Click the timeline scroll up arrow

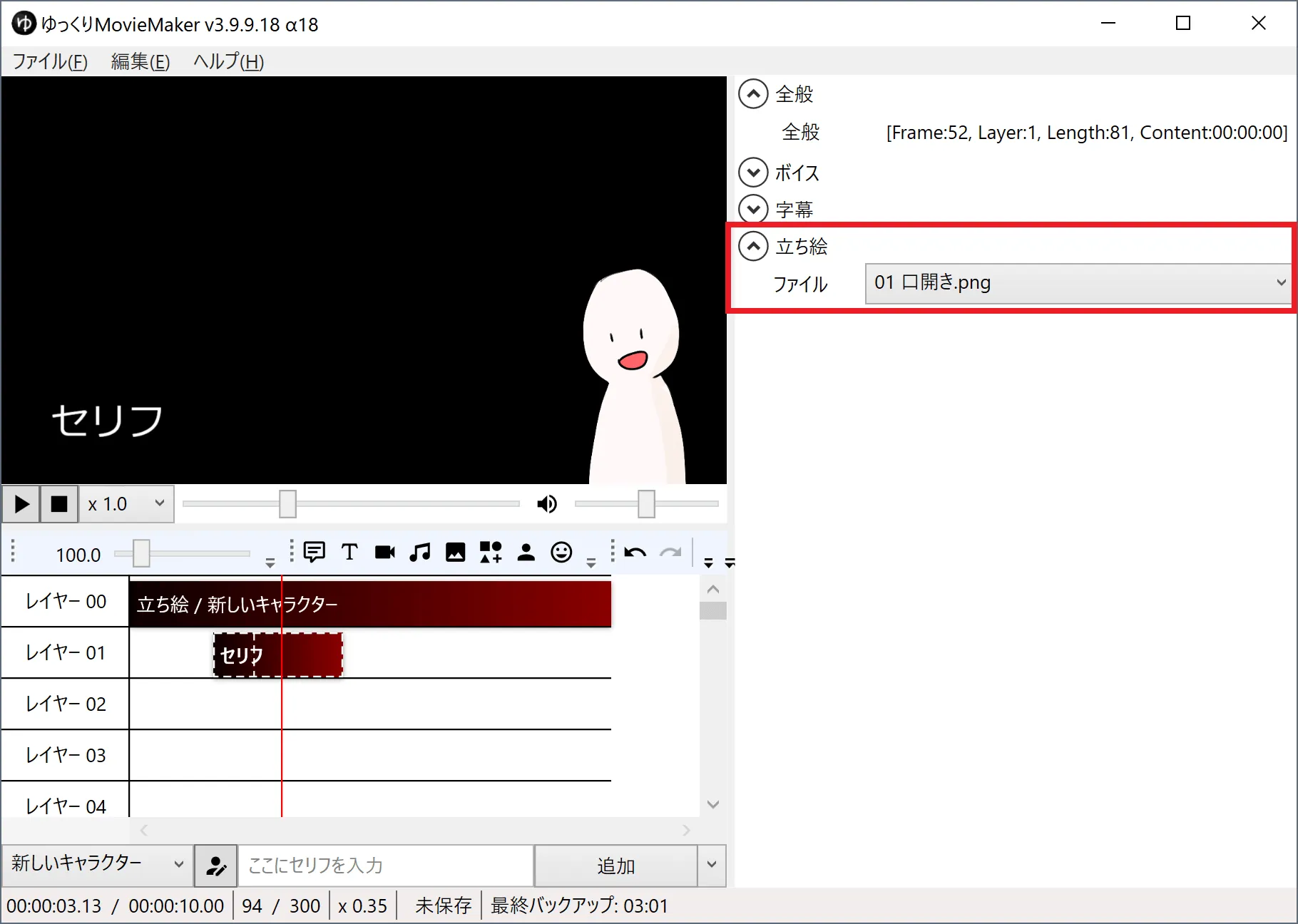(x=712, y=590)
